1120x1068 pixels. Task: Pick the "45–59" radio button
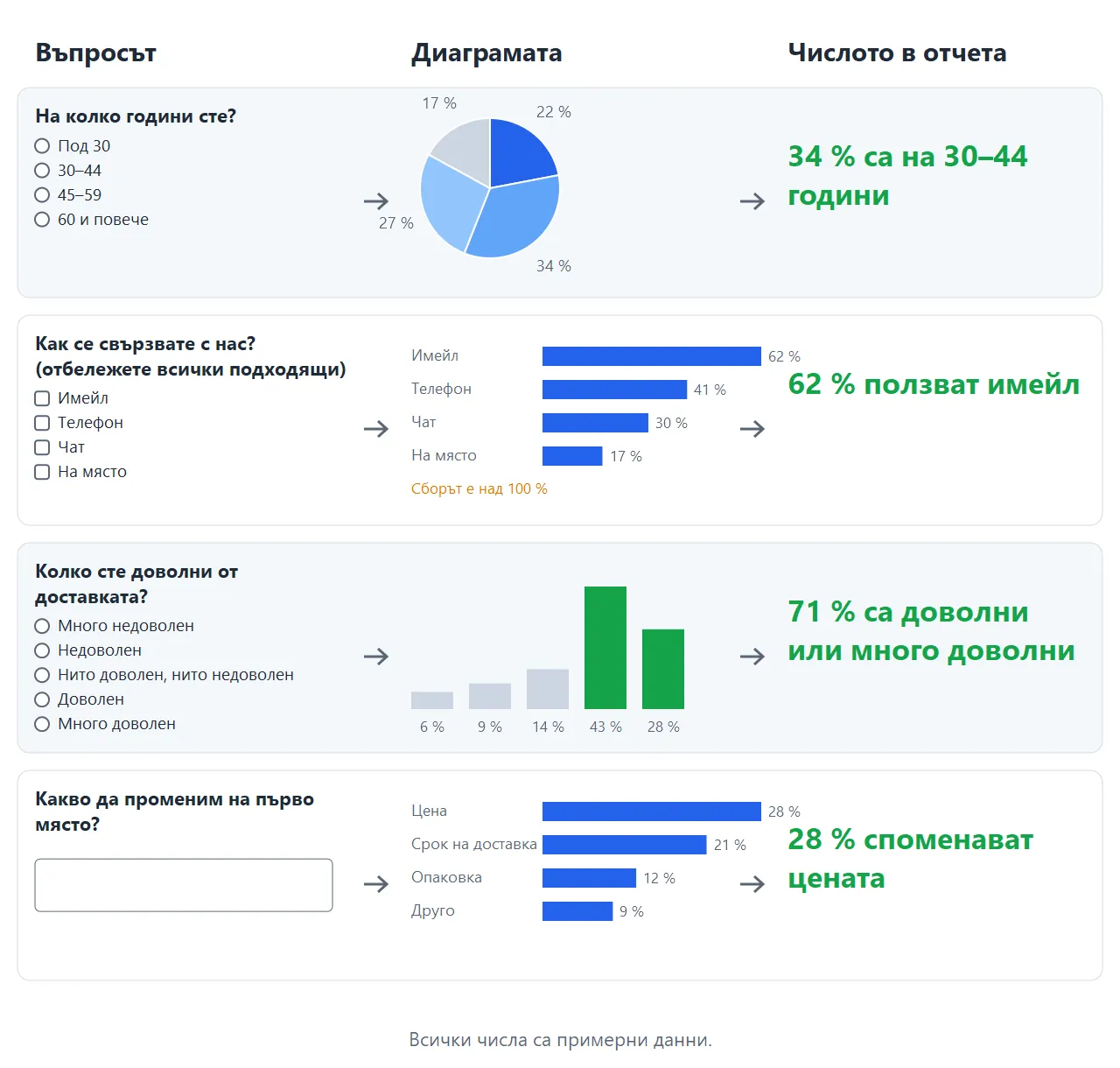pos(42,195)
